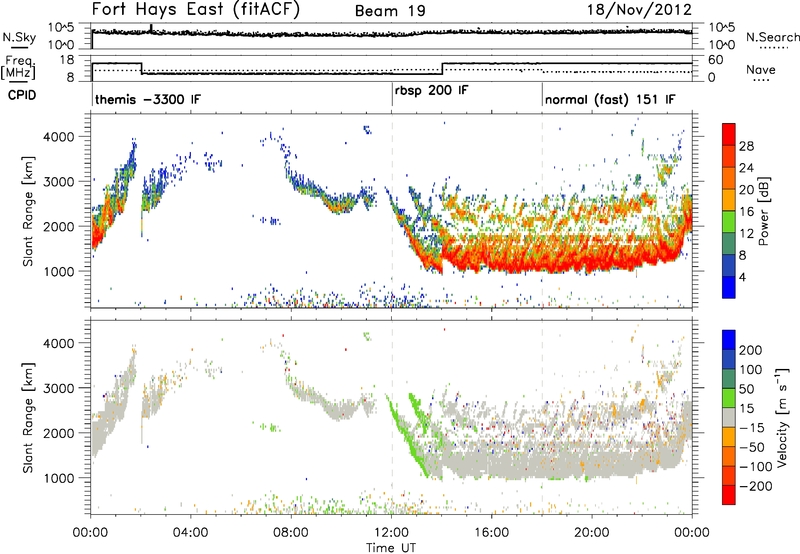Image resolution: width=800 pixels, height=554 pixels.
Task: Click the 'N.Search' legend label
Action: 772,37
